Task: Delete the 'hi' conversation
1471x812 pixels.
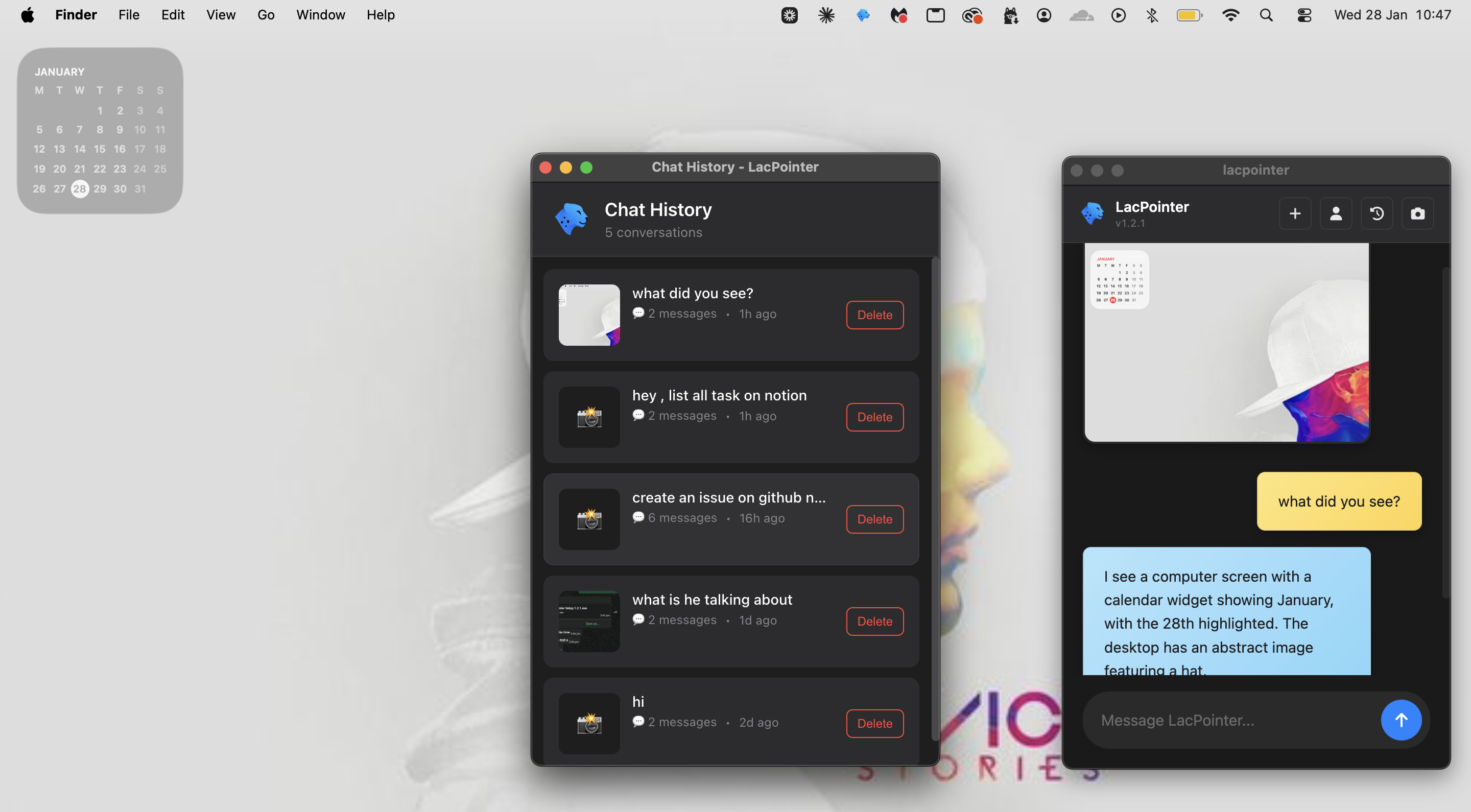Action: 874,723
